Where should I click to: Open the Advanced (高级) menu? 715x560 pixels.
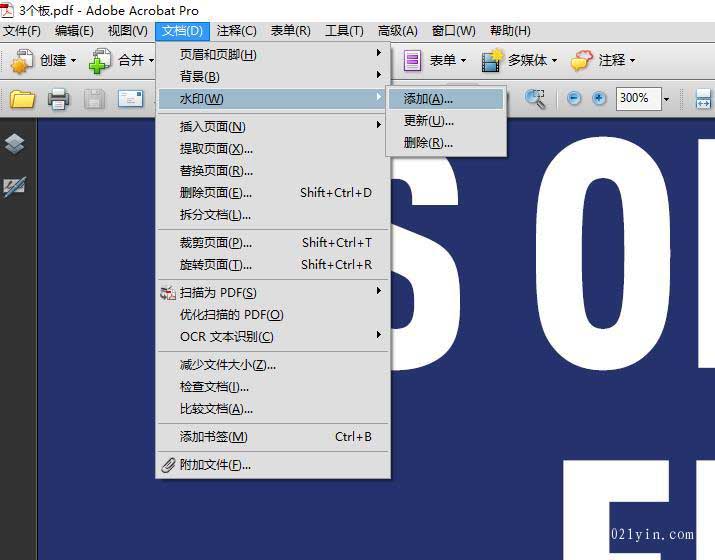coord(398,31)
